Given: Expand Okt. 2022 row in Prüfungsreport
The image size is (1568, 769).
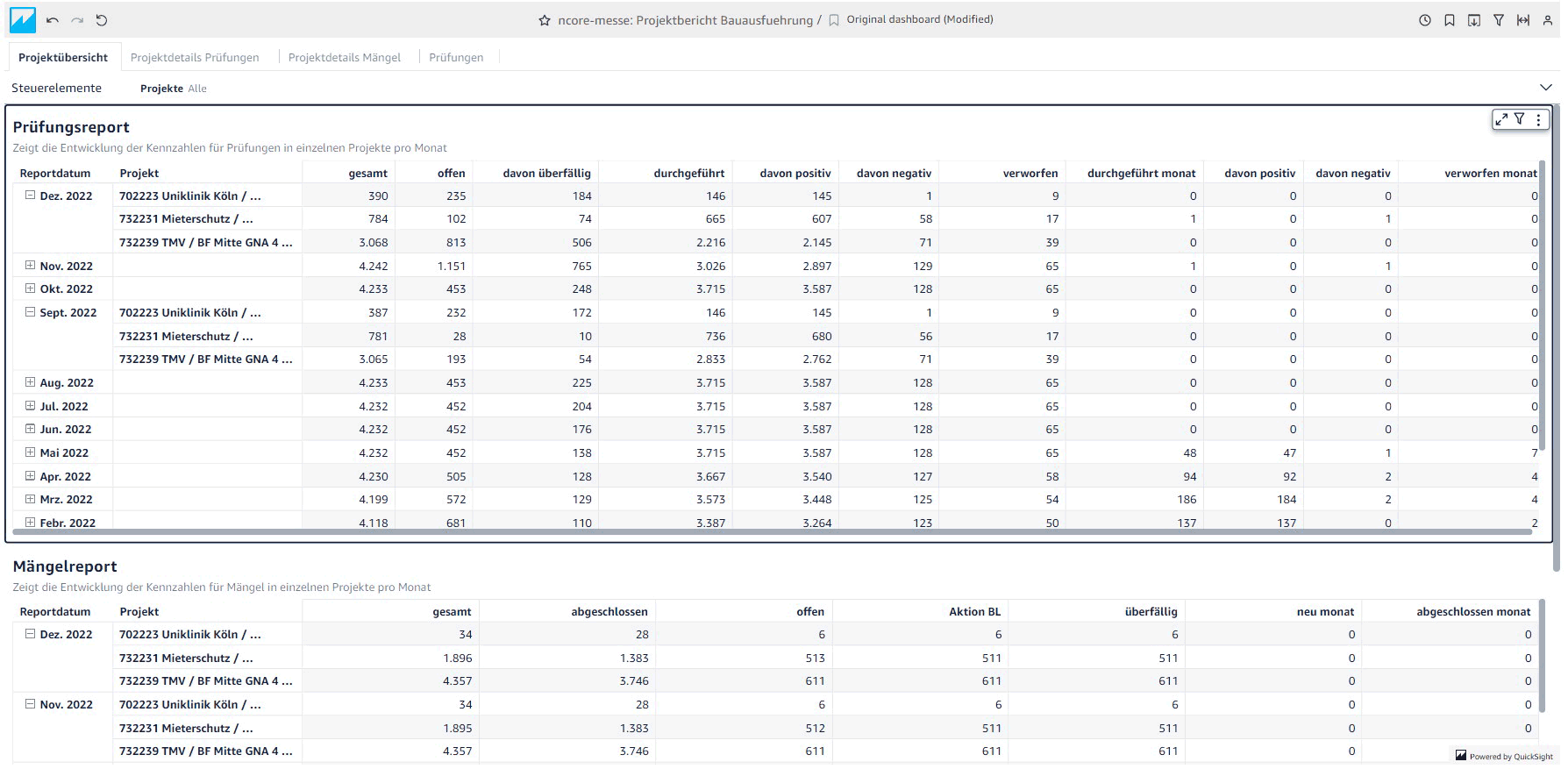Looking at the screenshot, I should (x=30, y=288).
